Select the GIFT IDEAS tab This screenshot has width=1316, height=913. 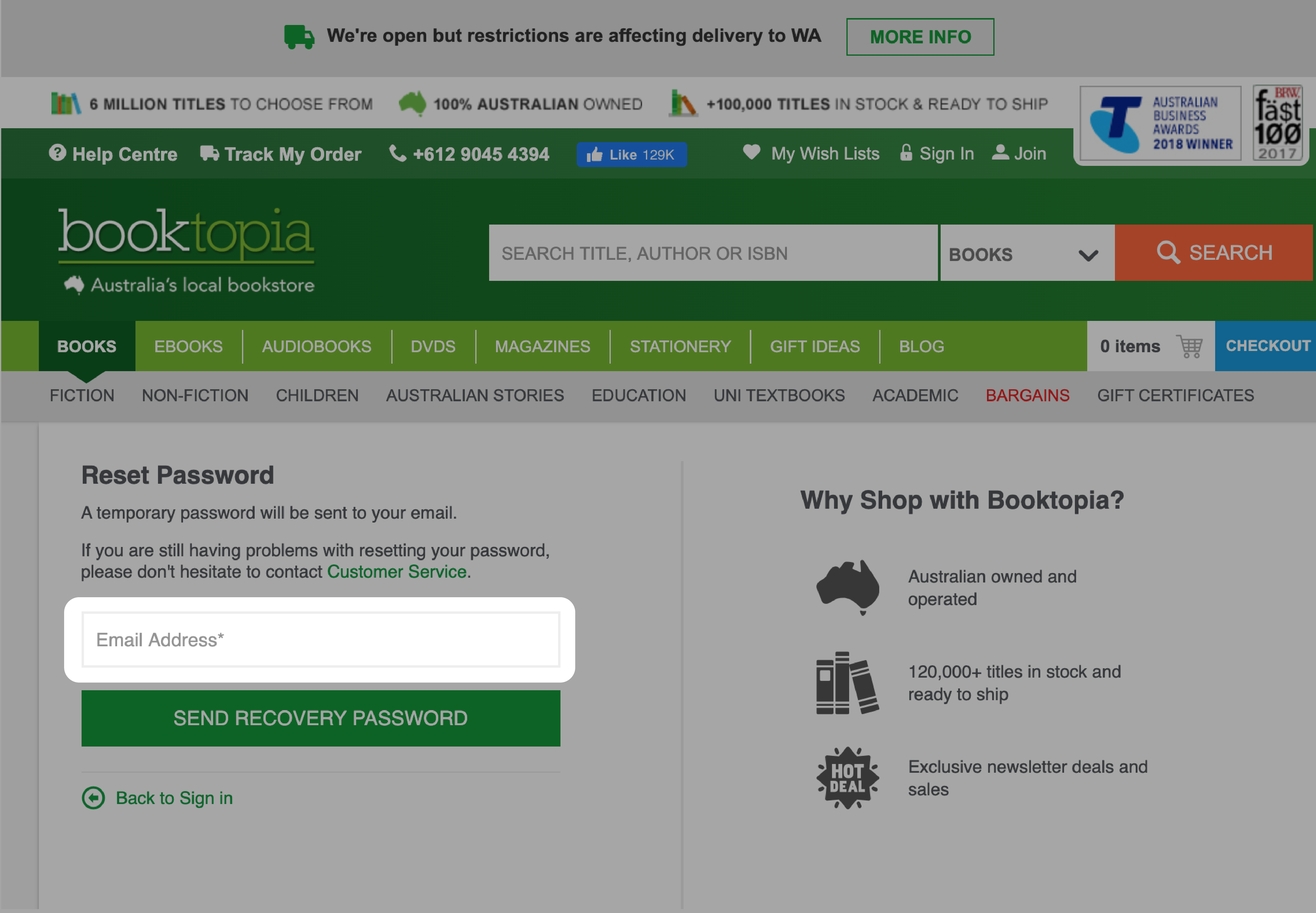click(x=815, y=346)
